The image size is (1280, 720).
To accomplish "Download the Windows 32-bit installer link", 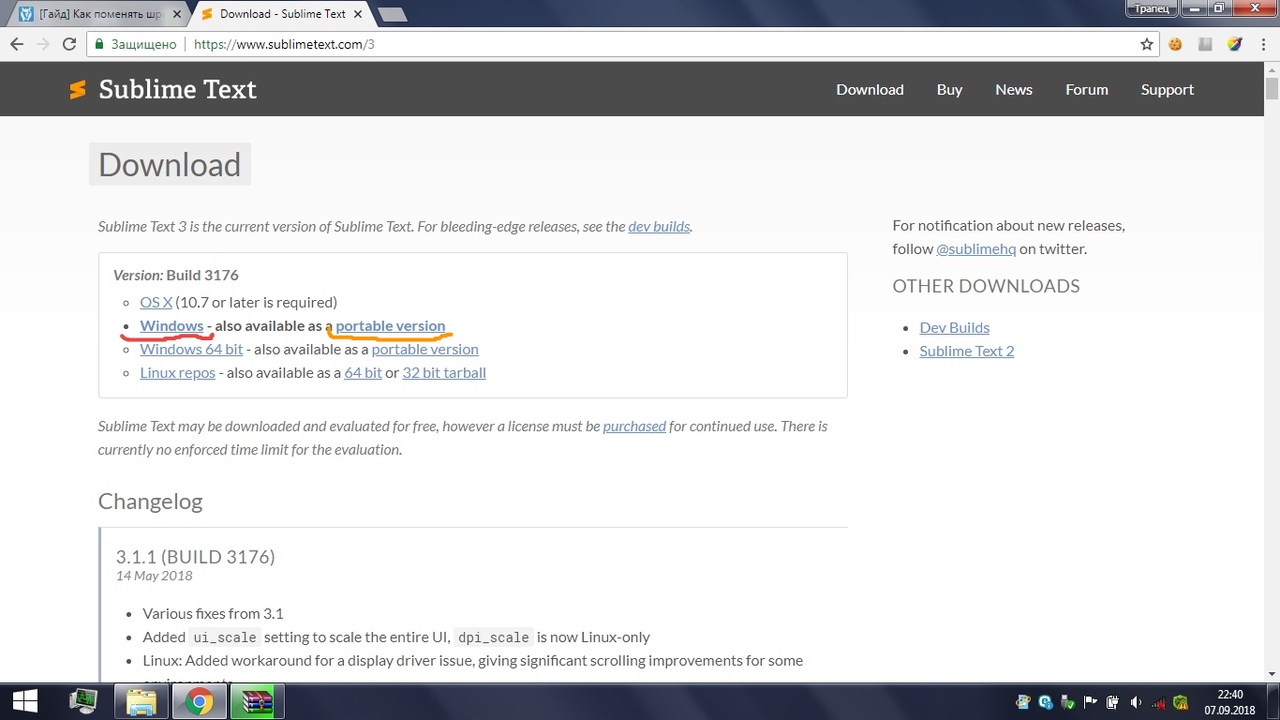I will click(172, 326).
